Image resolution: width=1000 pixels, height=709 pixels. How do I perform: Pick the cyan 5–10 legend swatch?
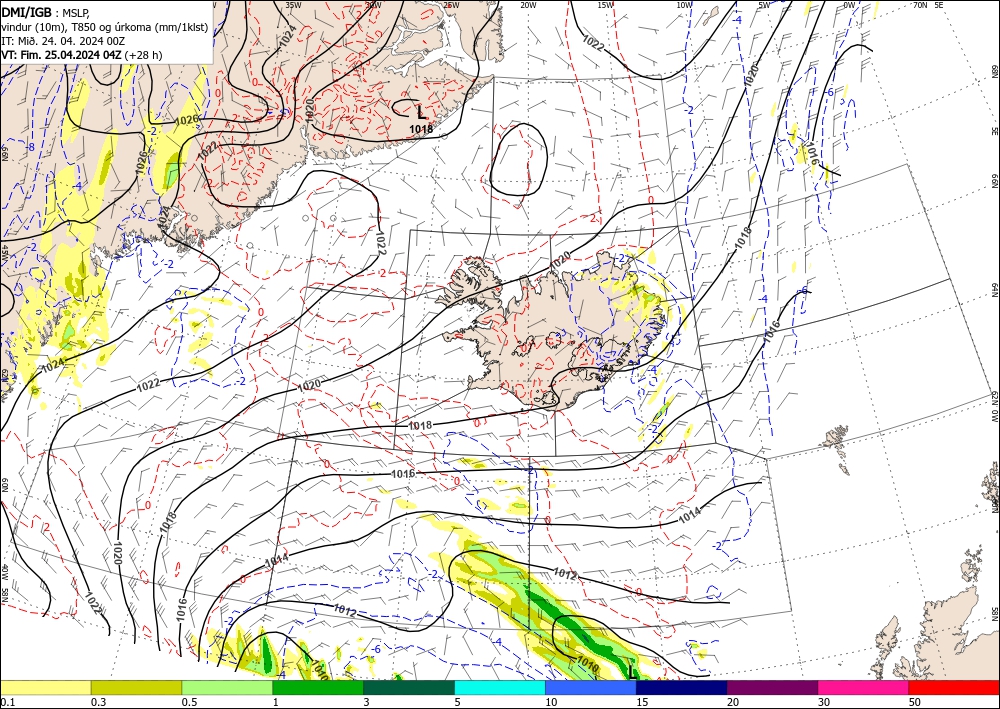pyautogui.click(x=500, y=687)
